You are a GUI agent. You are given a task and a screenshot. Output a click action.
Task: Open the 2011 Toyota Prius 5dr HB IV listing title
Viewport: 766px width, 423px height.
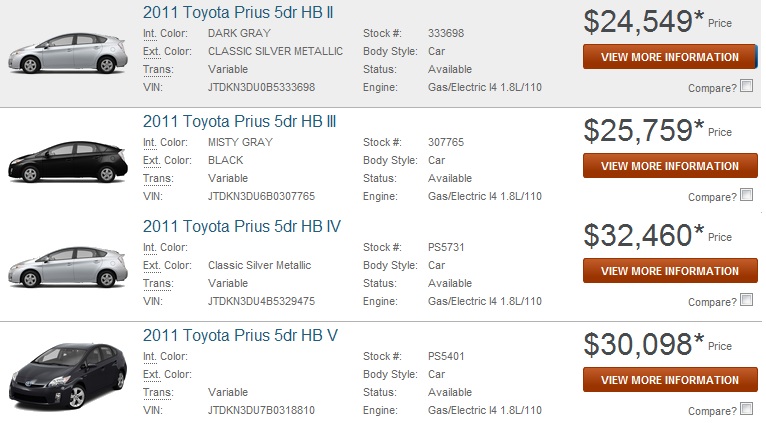pyautogui.click(x=242, y=226)
